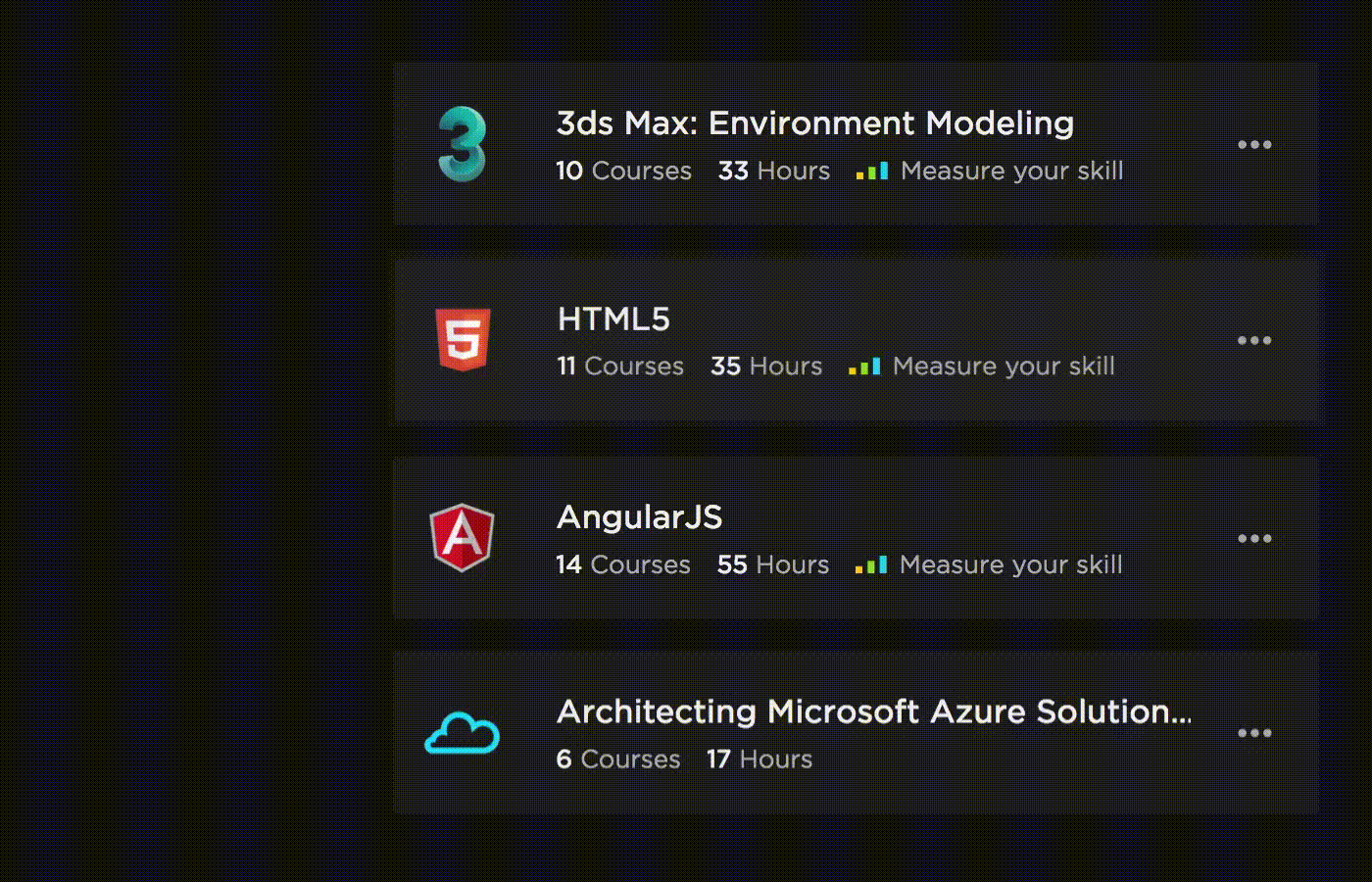This screenshot has height=882, width=1372.
Task: Click Measure your skill for 3ds Max
Action: 1012,171
